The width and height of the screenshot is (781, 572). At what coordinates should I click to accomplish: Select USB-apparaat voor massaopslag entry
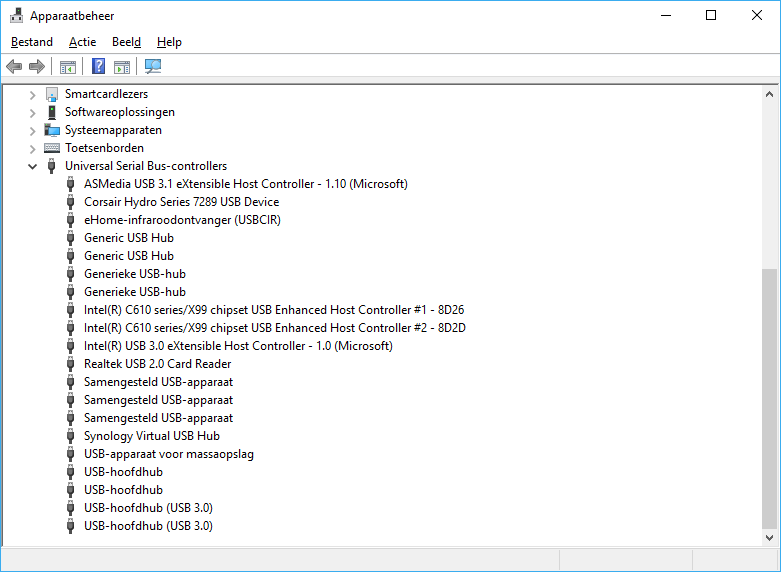(169, 454)
